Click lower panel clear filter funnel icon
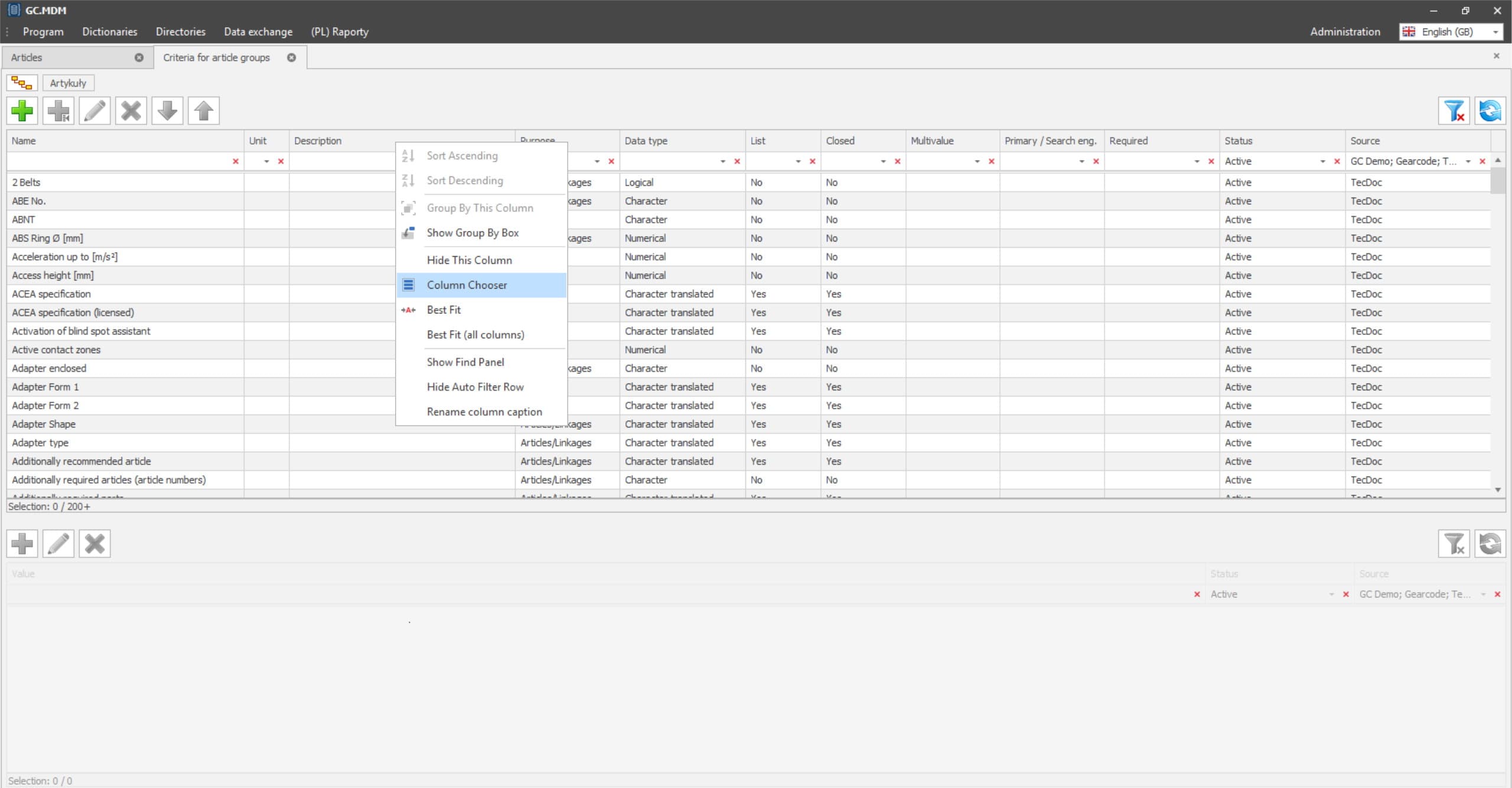 pos(1454,544)
